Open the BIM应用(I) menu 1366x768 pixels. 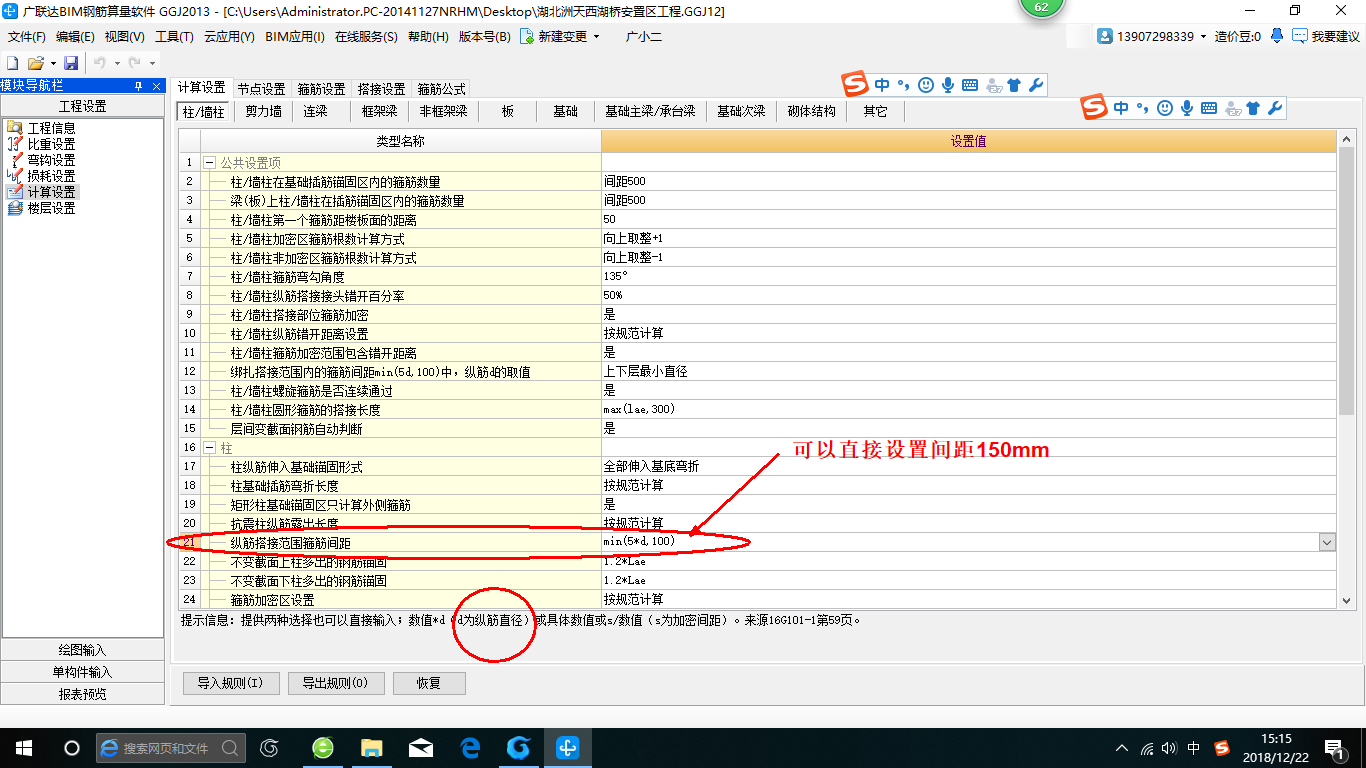[295, 37]
